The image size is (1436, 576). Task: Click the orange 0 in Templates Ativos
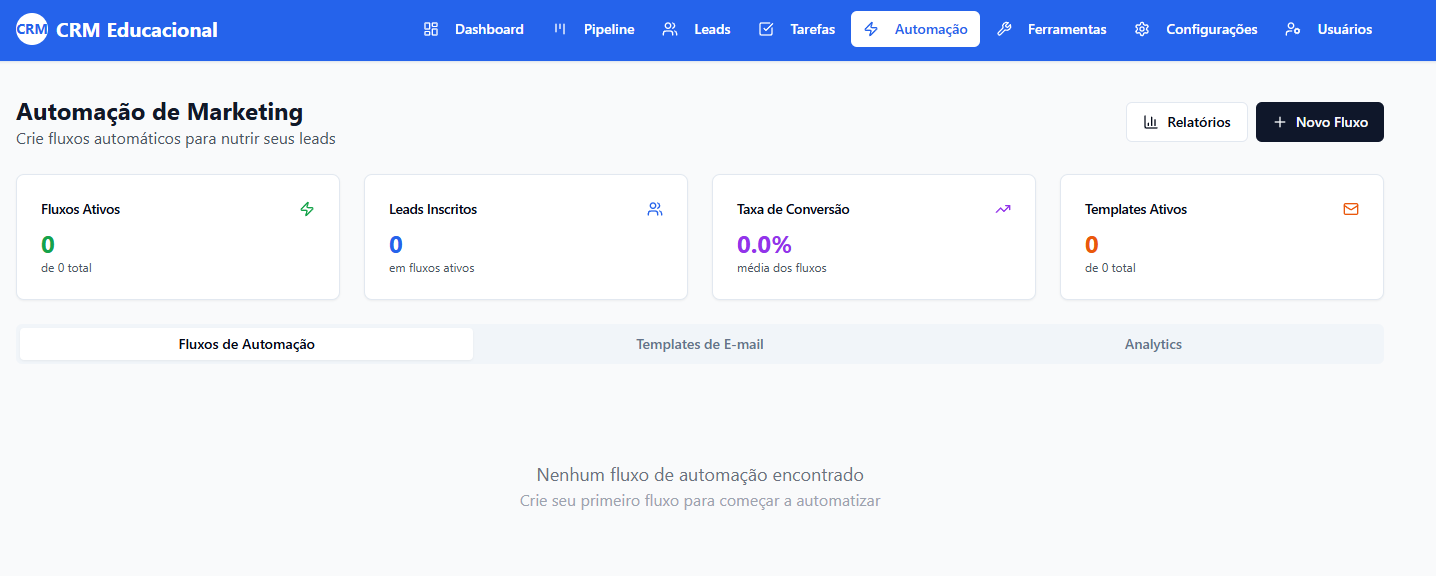tap(1092, 245)
